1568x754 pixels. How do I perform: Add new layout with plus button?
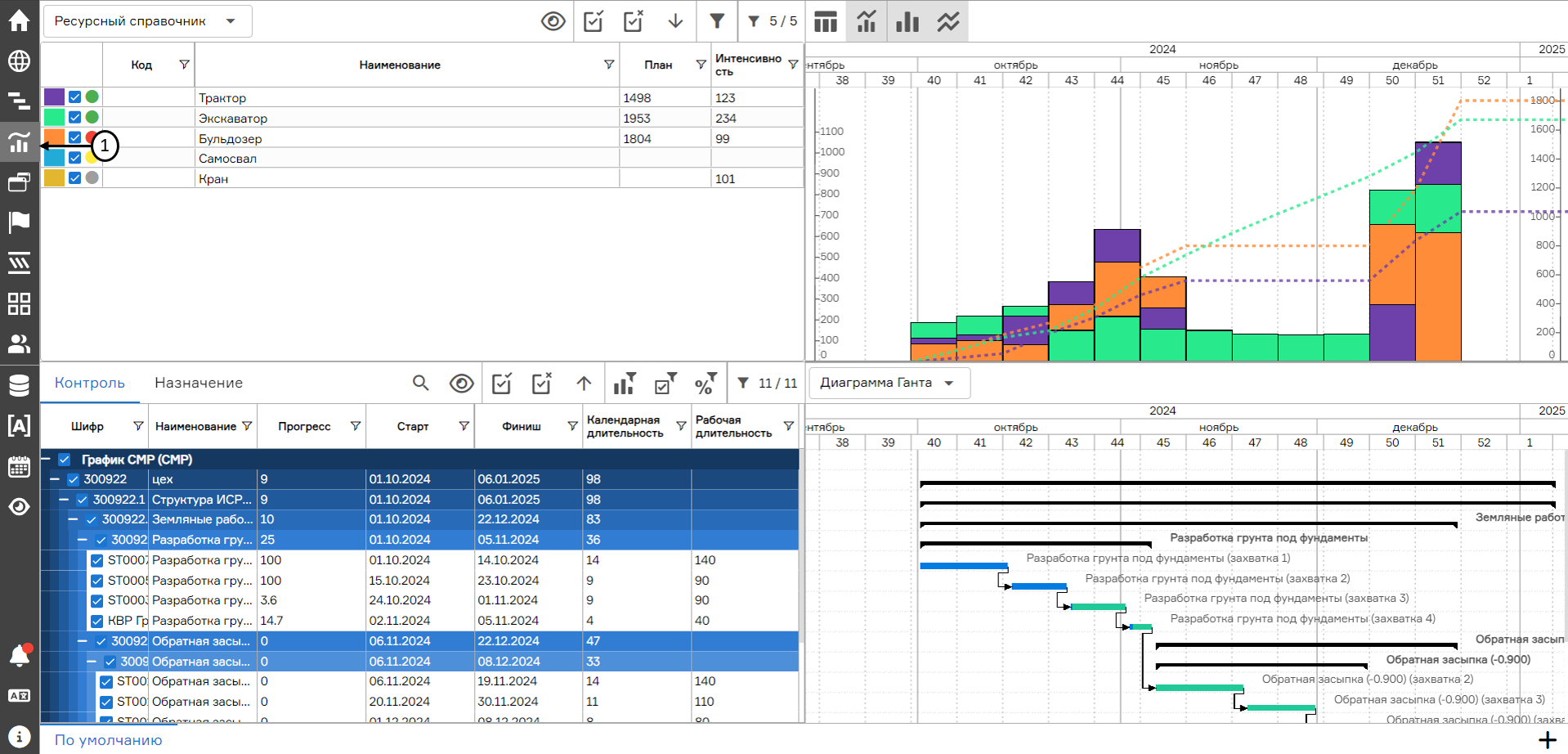1548,740
